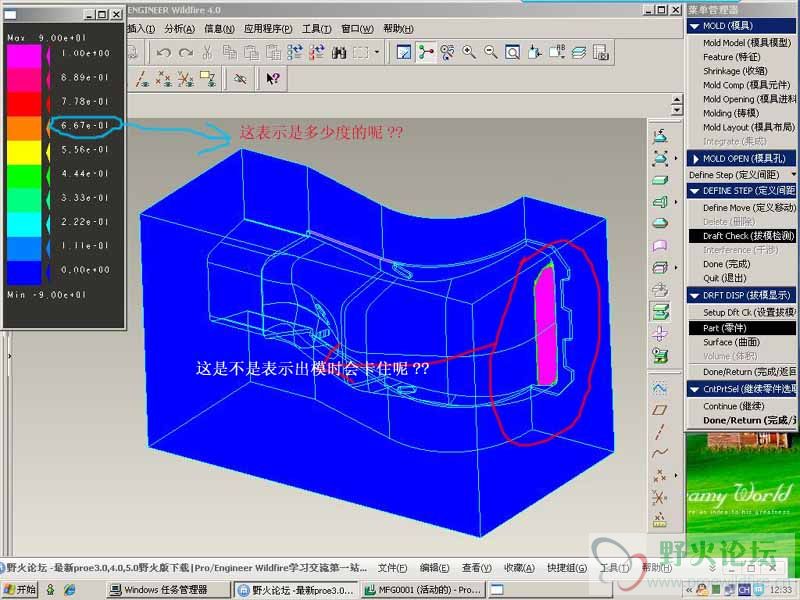Image resolution: width=800 pixels, height=600 pixels.
Task: Open the binoculars search tool
Action: (339, 53)
